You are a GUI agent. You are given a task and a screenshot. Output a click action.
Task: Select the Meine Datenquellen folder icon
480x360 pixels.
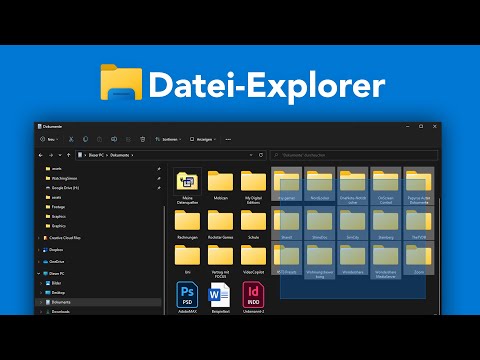click(187, 181)
